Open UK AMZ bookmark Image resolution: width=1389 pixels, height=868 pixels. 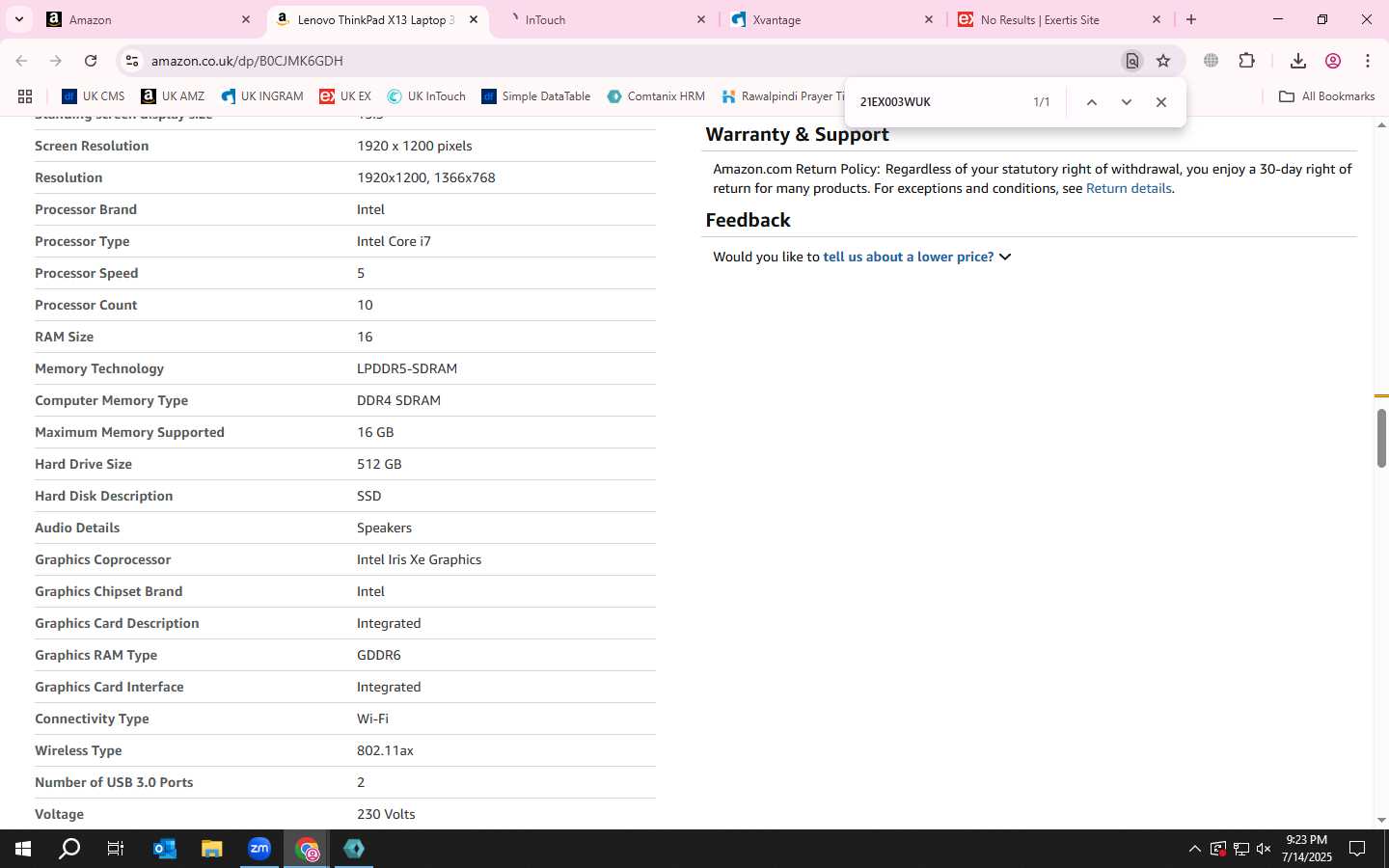pos(173,96)
